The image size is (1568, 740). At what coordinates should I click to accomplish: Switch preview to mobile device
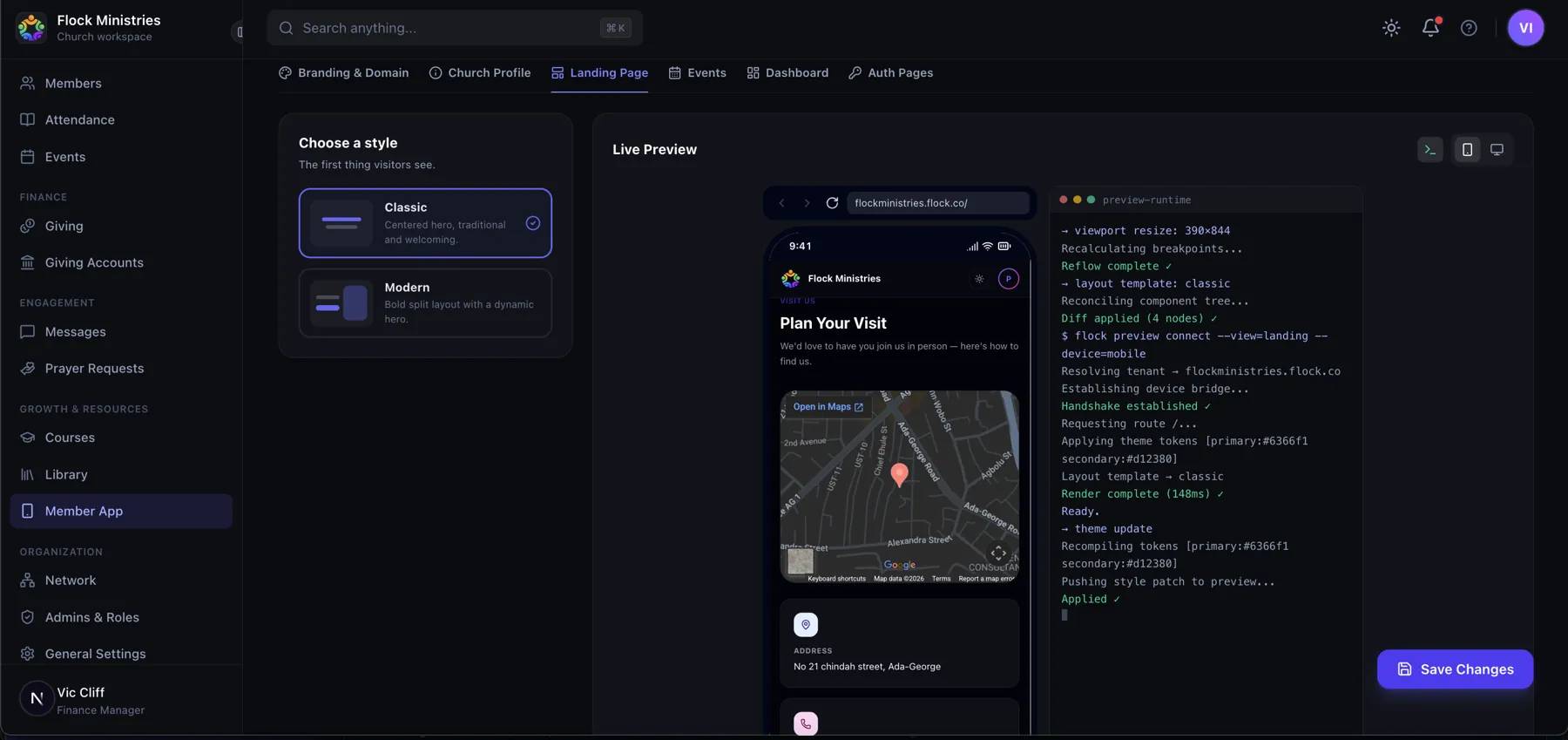coord(1467,150)
